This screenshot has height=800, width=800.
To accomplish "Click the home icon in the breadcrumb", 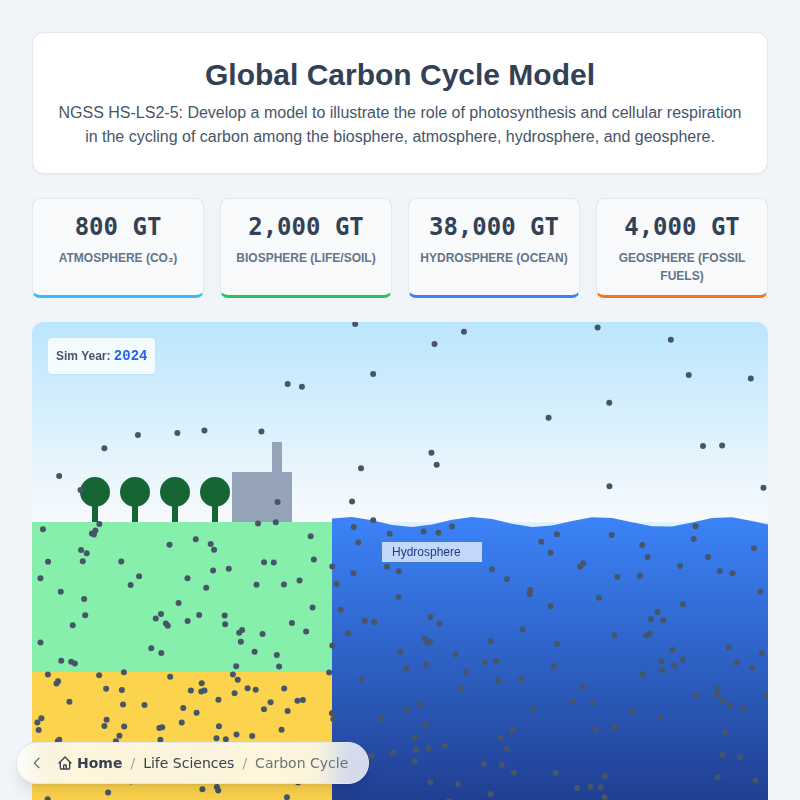I will point(63,763).
